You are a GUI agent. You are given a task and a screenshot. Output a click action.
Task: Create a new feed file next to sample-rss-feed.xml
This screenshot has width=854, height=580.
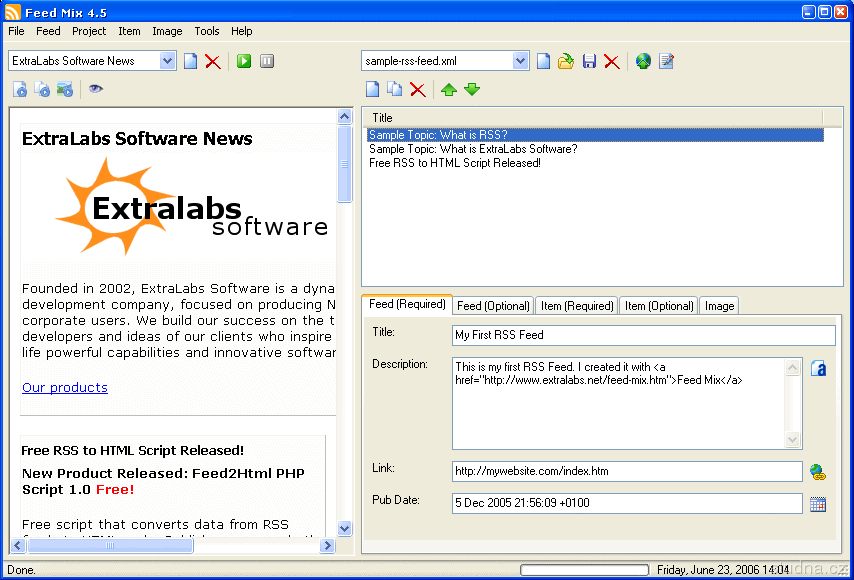[x=543, y=61]
